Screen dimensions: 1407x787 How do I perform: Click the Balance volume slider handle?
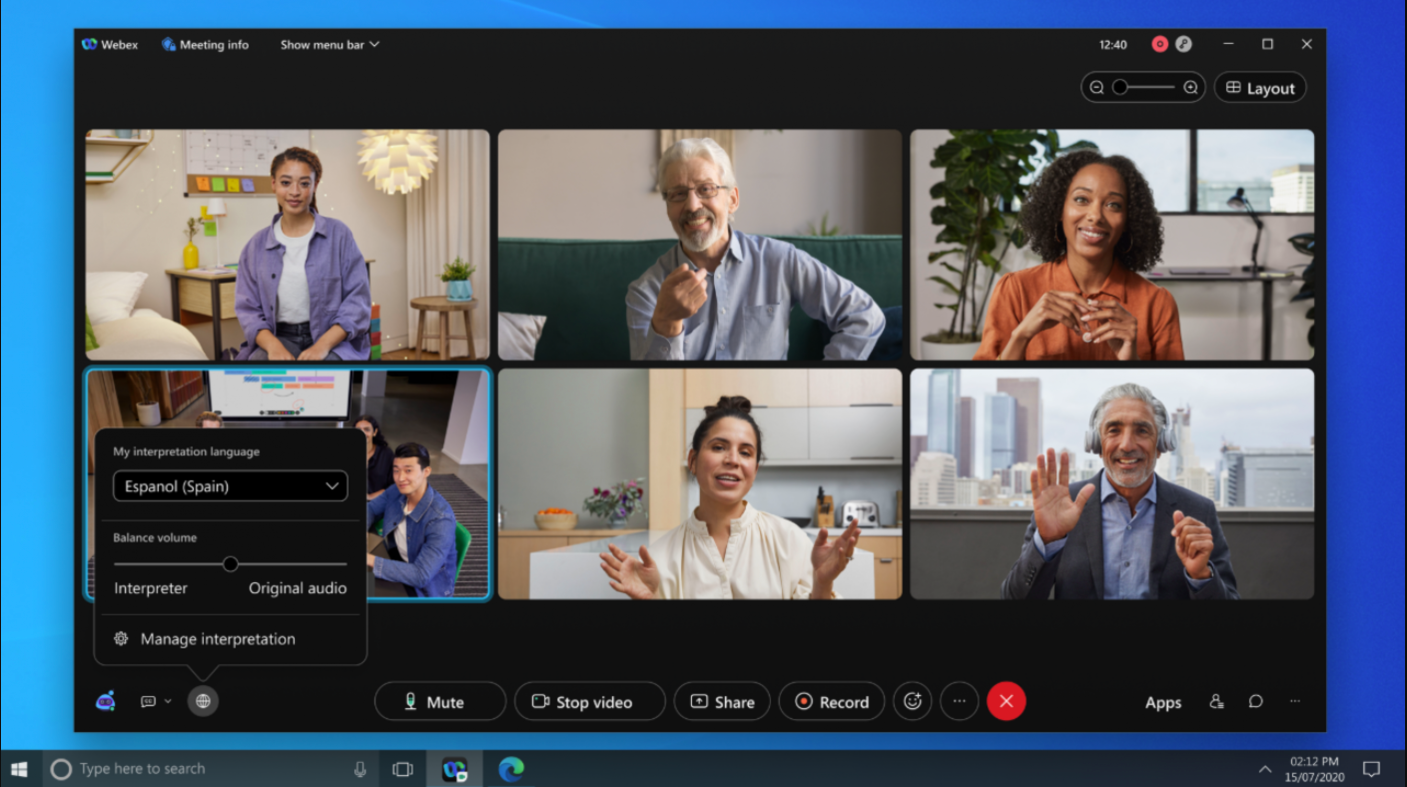coord(230,564)
